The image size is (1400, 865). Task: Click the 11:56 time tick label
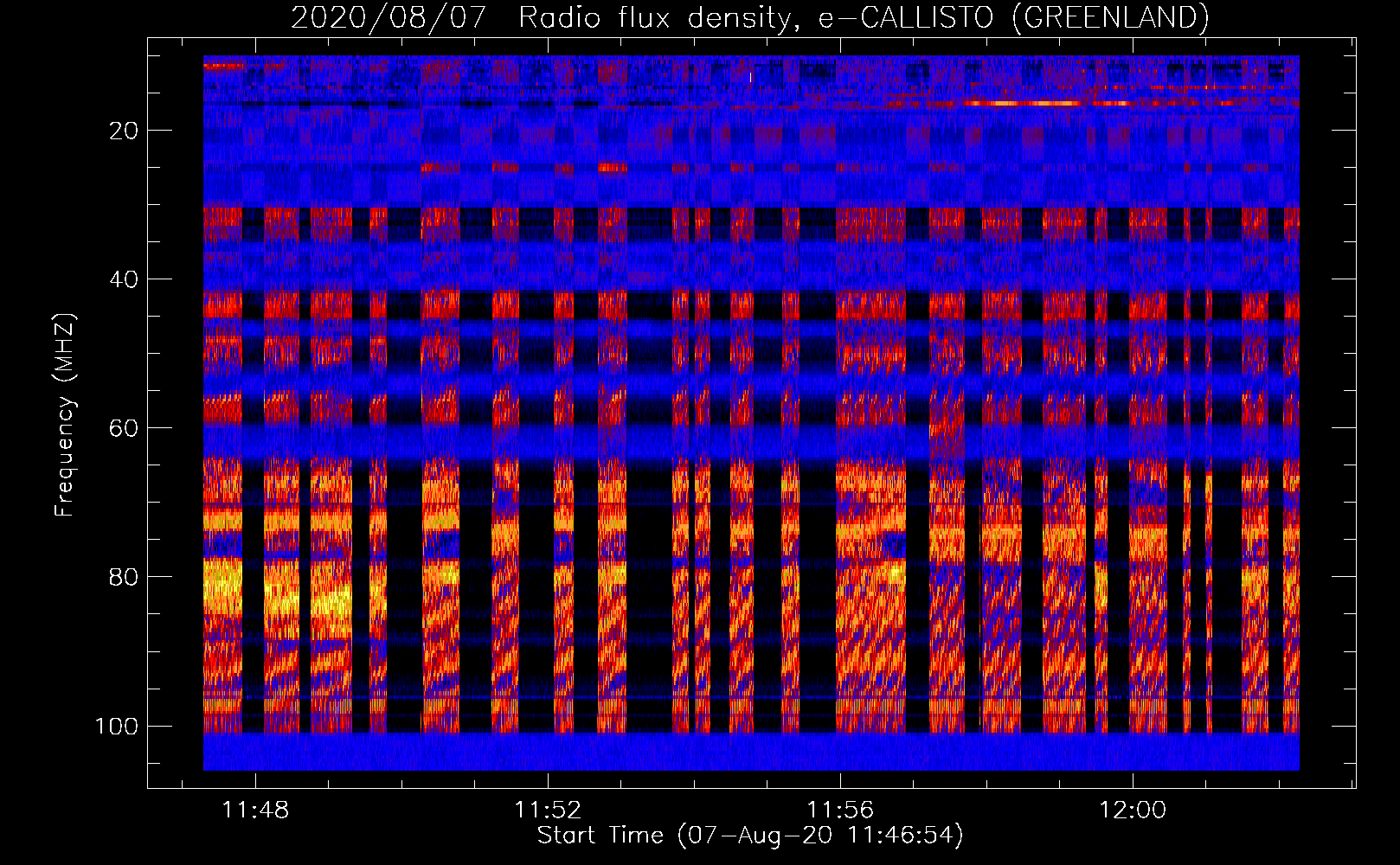point(840,811)
